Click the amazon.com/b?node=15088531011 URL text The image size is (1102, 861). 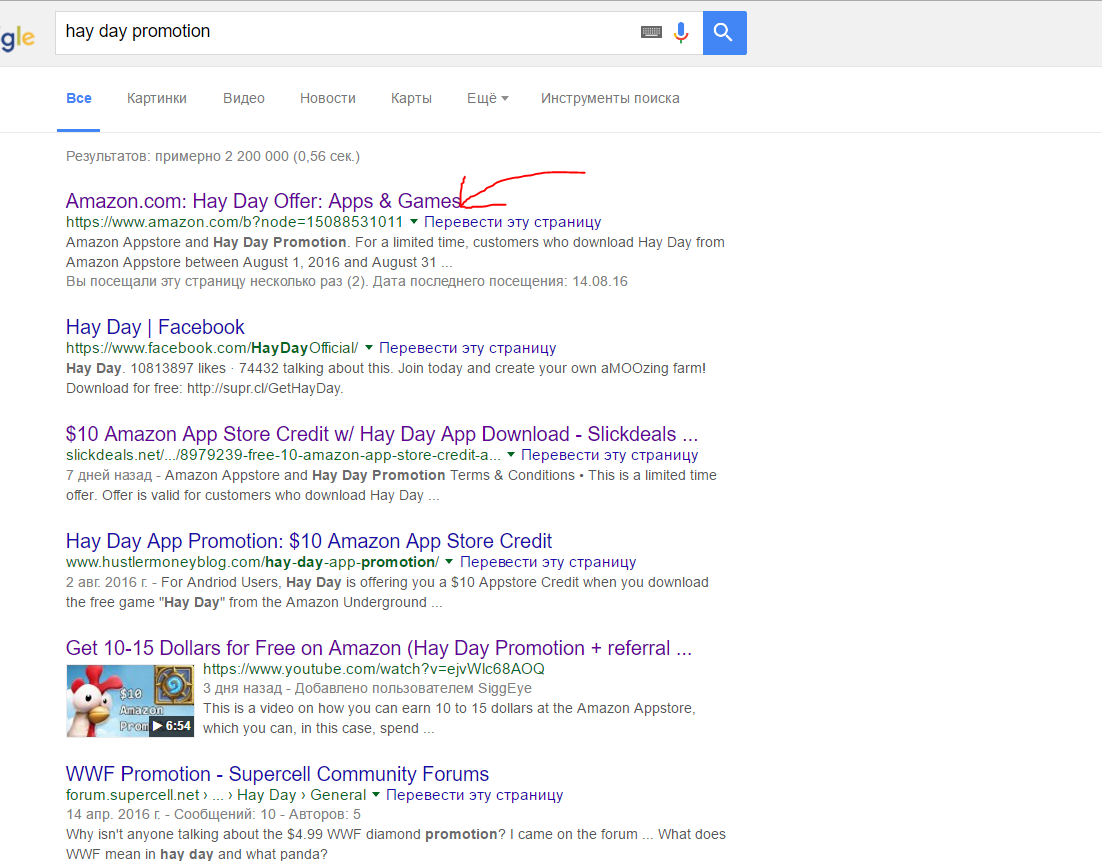(235, 222)
